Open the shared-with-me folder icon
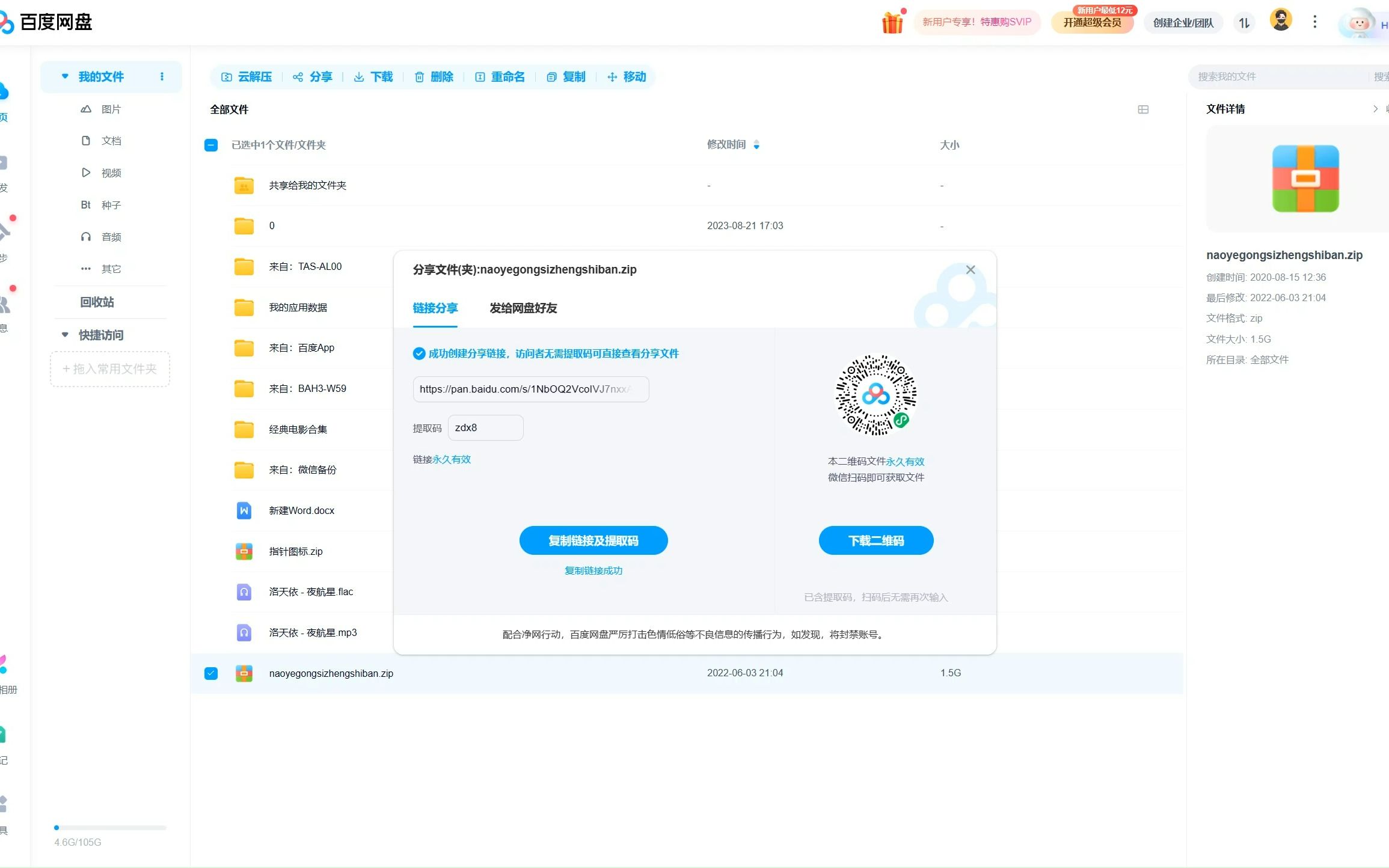 (x=244, y=185)
